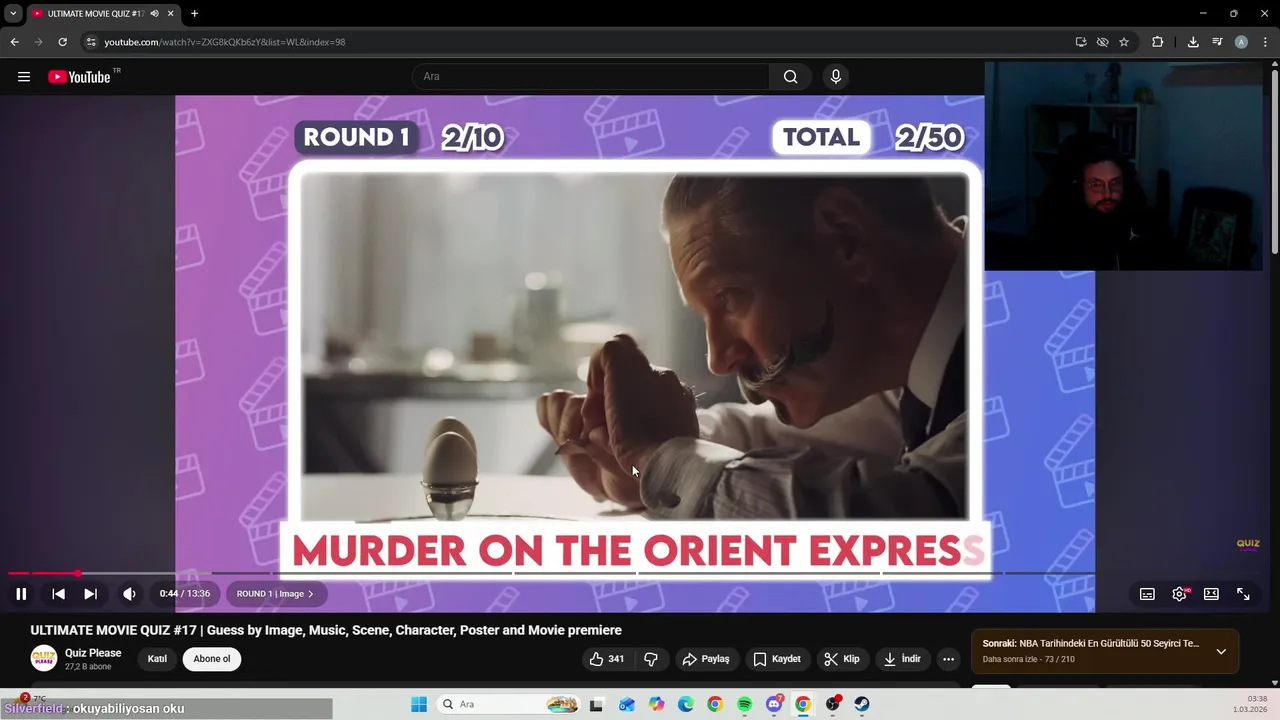Open Copilot from the taskbar
The height and width of the screenshot is (720, 1280).
pos(656,704)
